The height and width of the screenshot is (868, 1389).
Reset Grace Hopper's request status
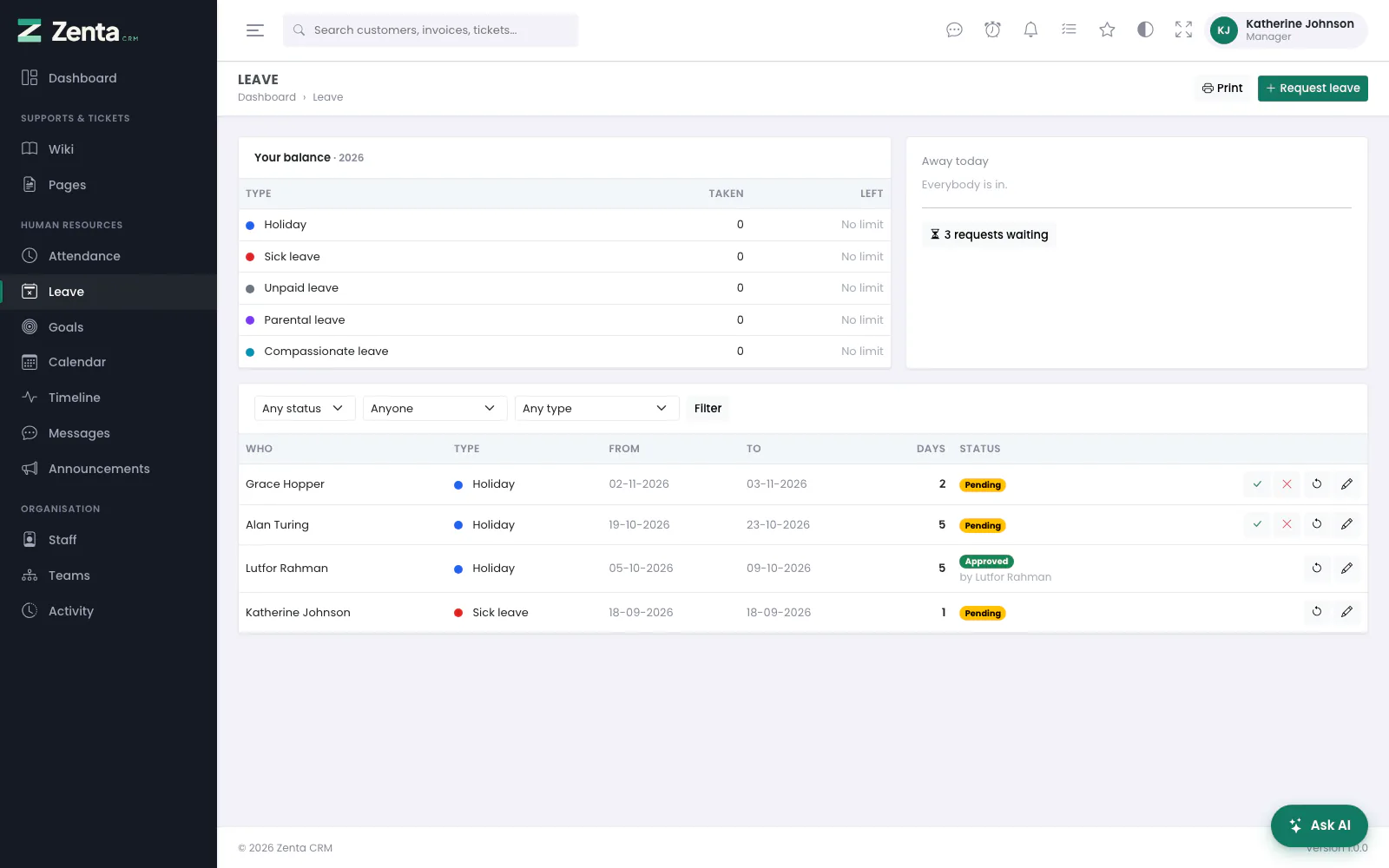(x=1317, y=484)
